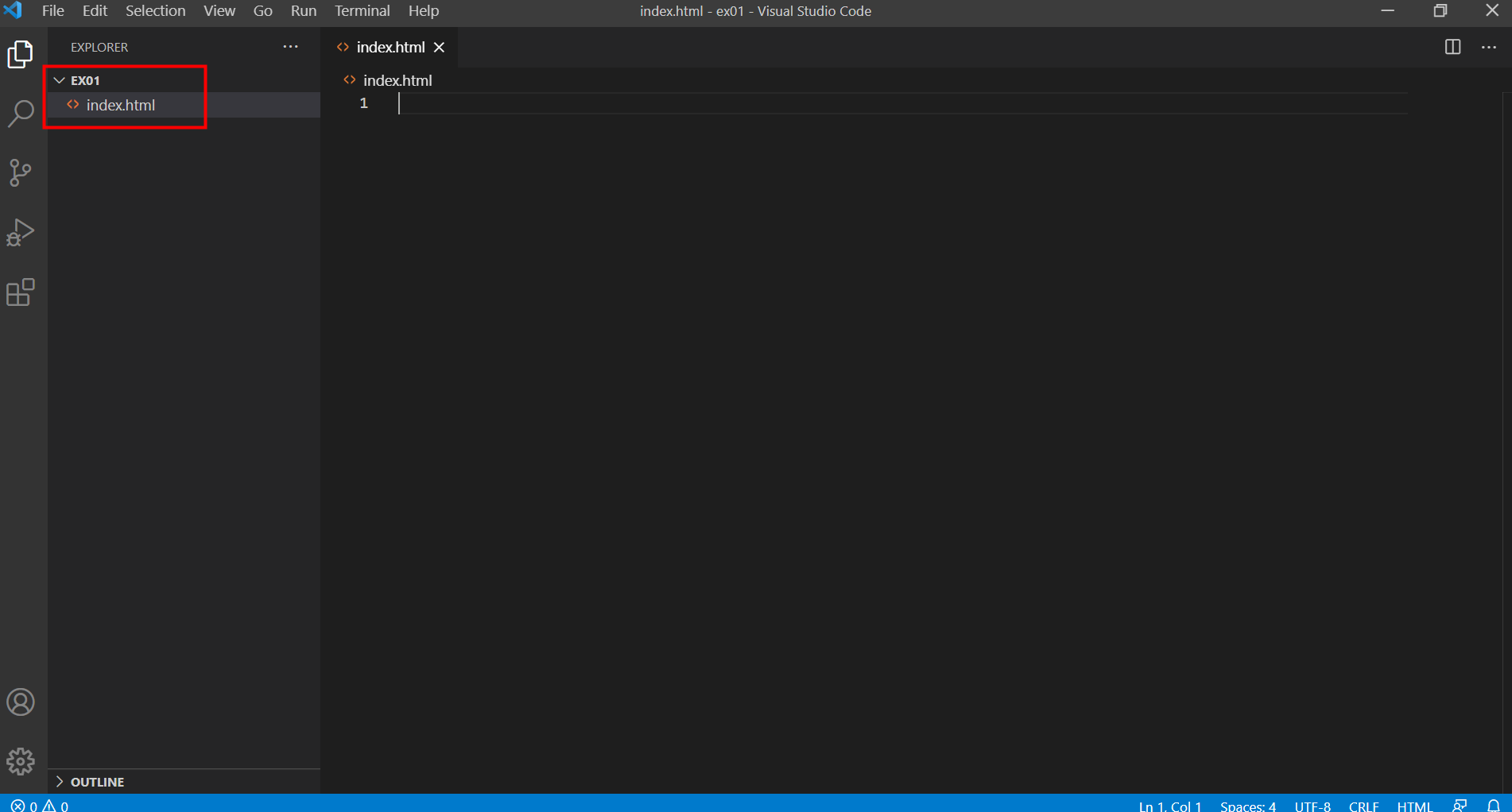Click line 1 in the editor
1512x812 pixels.
coord(902,103)
